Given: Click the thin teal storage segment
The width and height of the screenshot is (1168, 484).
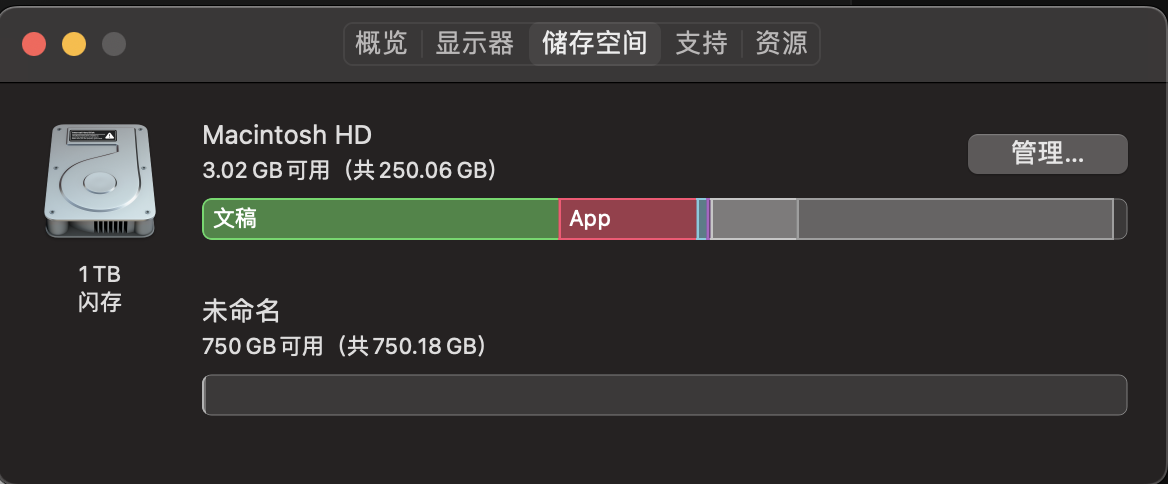Looking at the screenshot, I should 702,219.
